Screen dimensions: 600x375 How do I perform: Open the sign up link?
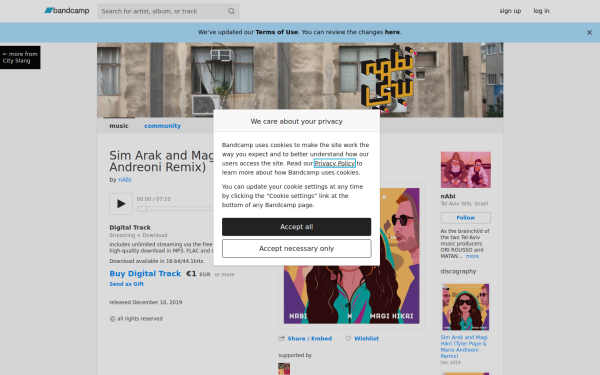[510, 11]
